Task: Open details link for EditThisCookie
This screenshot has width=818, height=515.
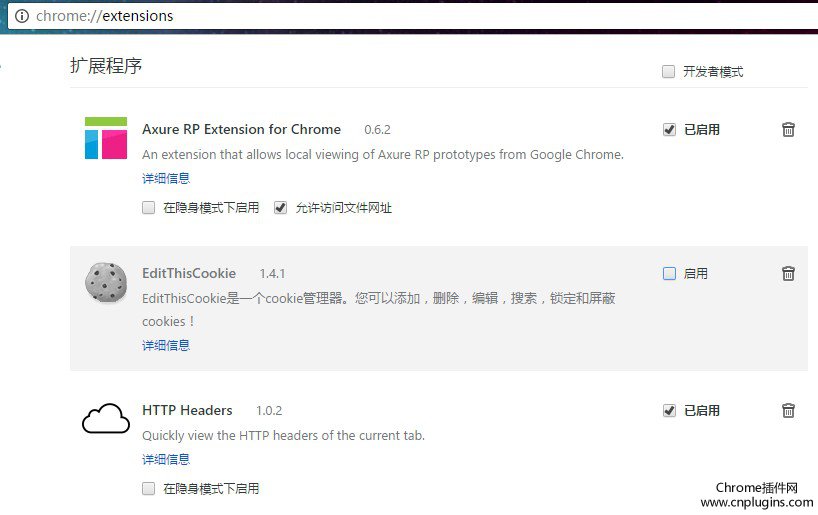Action: pyautogui.click(x=166, y=345)
